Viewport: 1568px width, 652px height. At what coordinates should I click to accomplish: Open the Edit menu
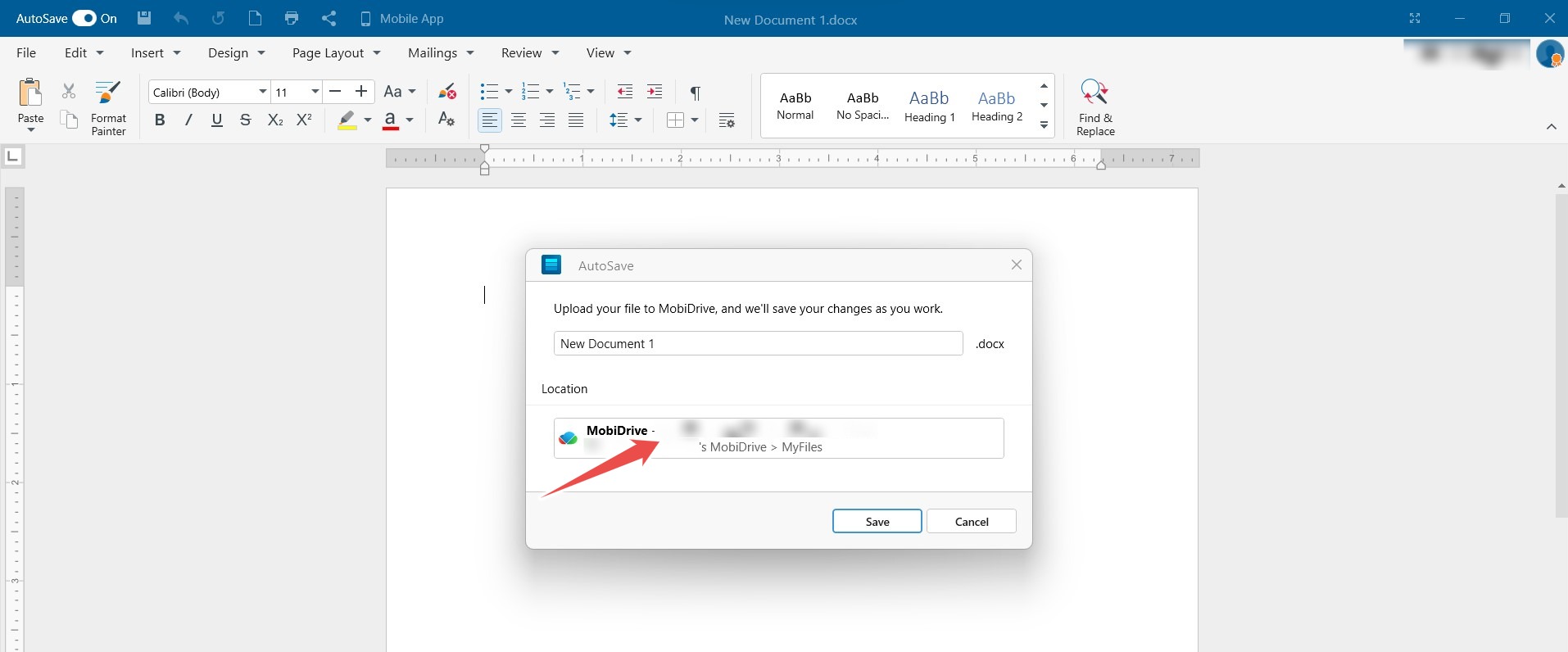(84, 52)
